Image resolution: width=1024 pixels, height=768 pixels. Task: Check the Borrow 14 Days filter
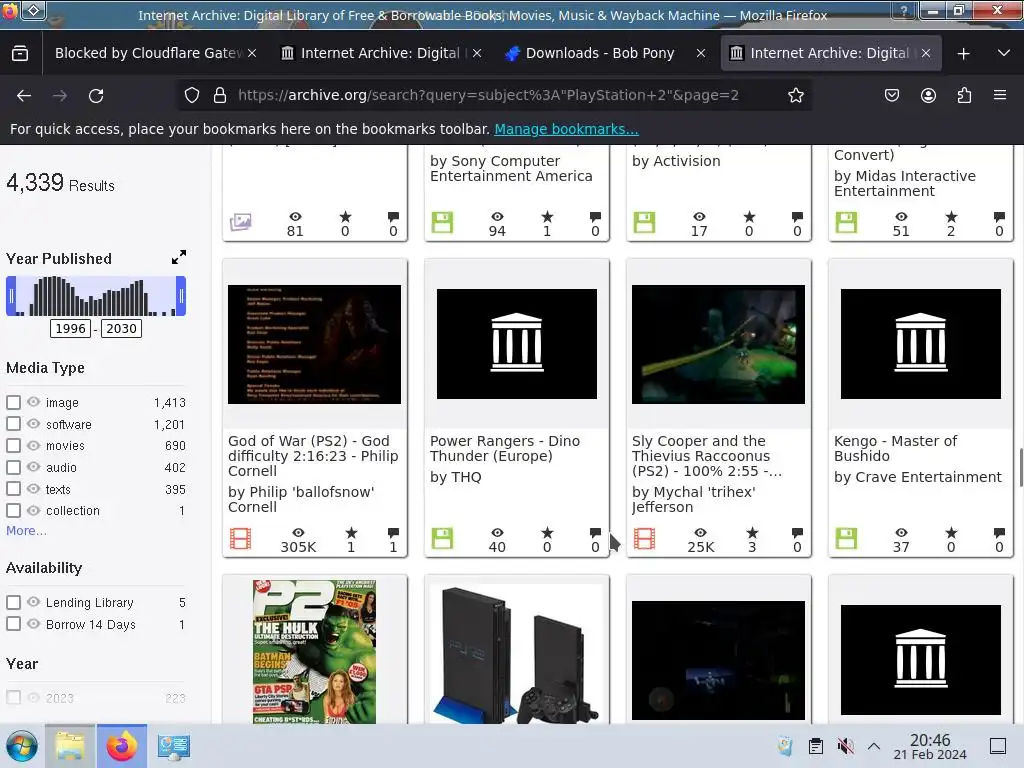[x=13, y=624]
